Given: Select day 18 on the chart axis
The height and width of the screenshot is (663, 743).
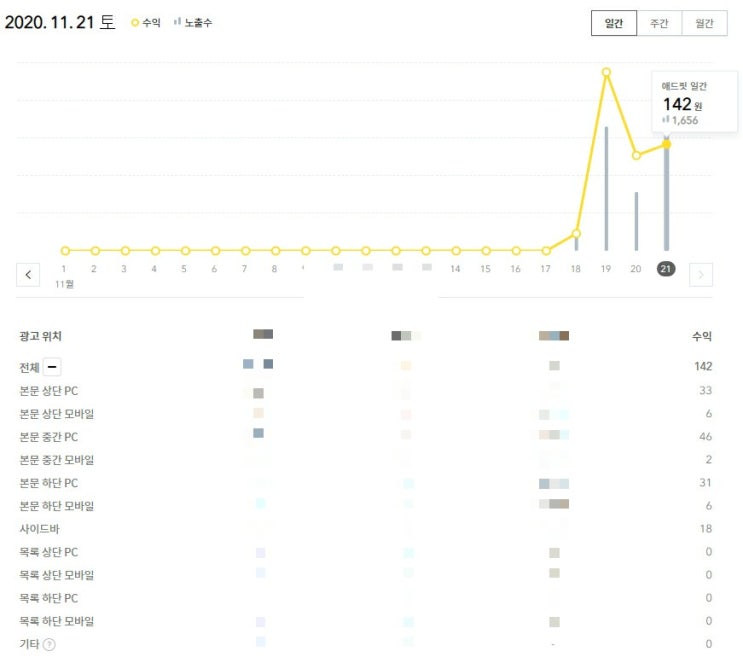Looking at the screenshot, I should coord(576,269).
